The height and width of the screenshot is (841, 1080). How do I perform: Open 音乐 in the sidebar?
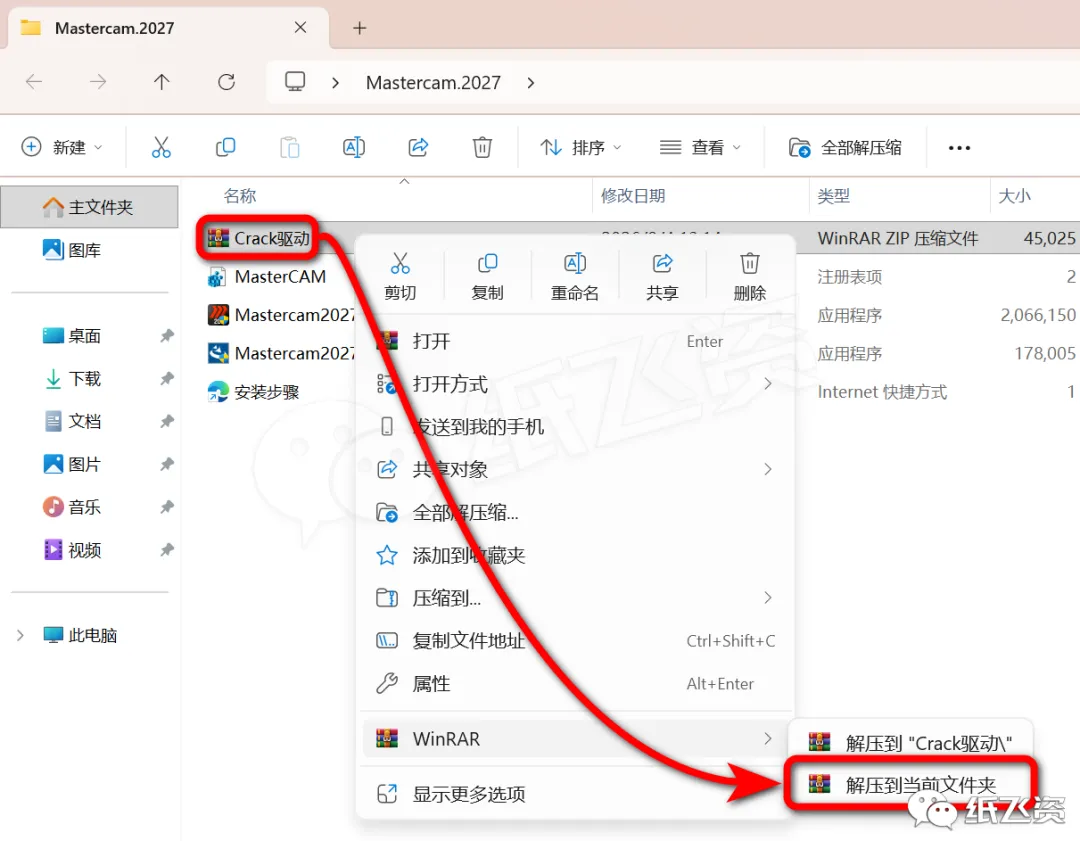72,507
